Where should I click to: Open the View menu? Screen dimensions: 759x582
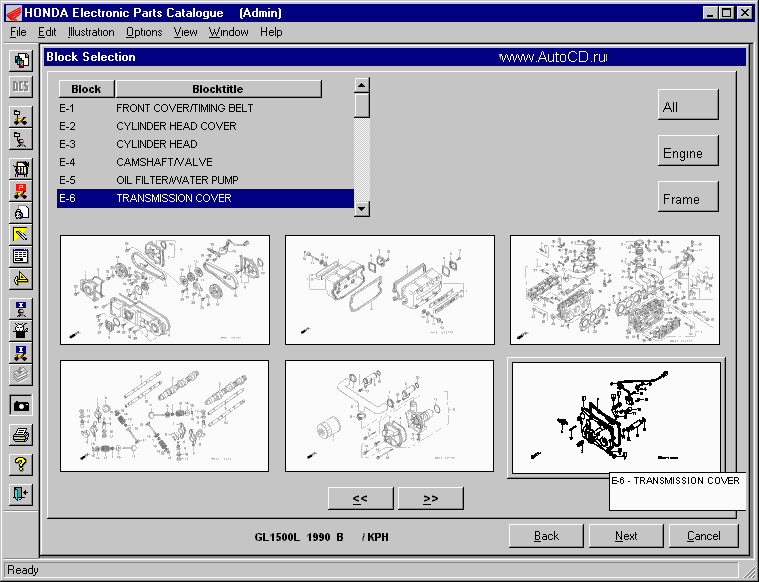(x=185, y=32)
